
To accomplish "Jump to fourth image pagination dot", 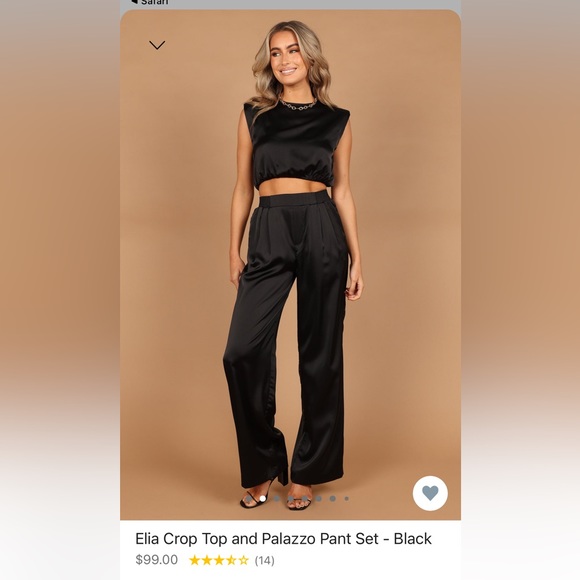I will (x=291, y=499).
